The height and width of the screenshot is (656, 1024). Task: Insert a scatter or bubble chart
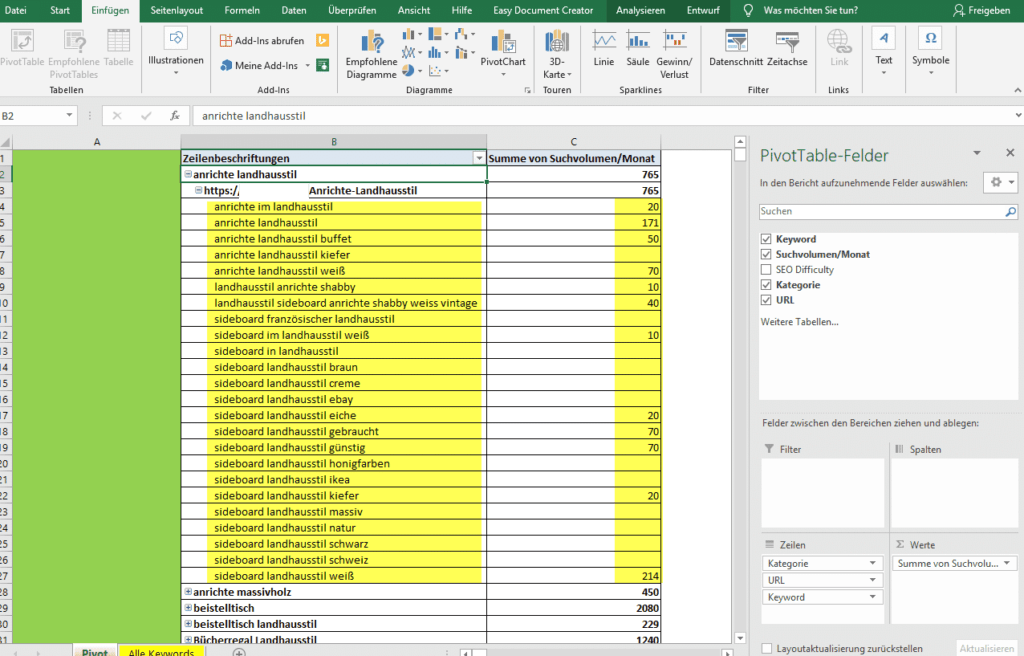click(438, 70)
